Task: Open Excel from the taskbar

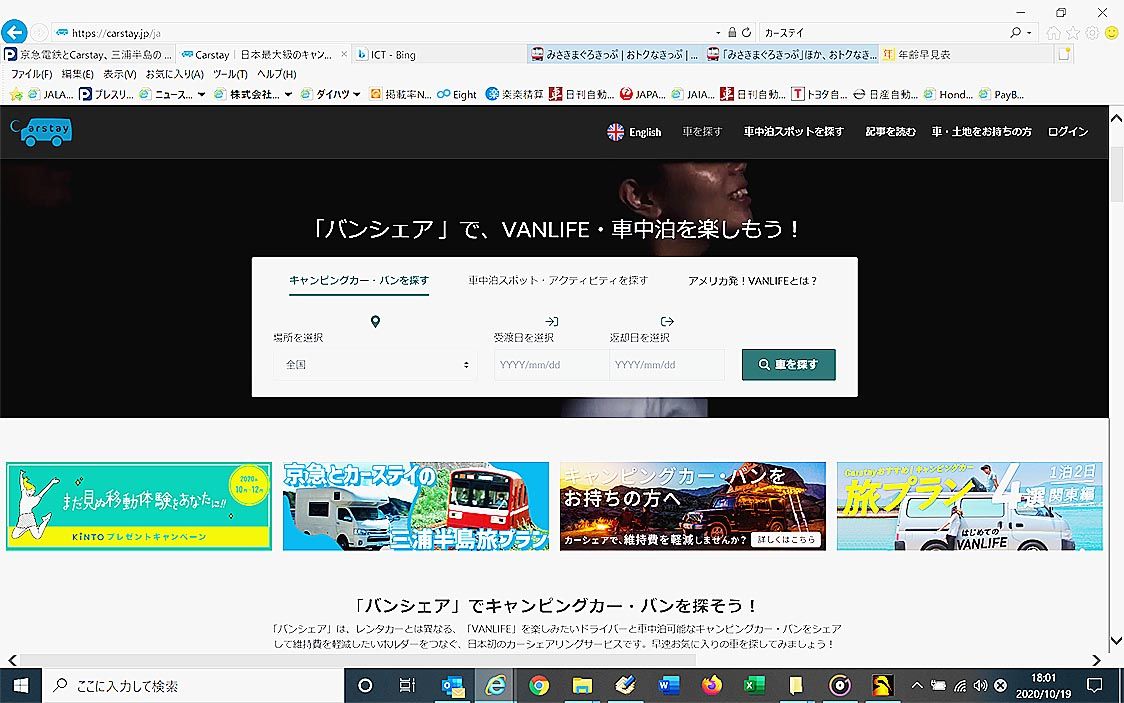Action: [755, 686]
